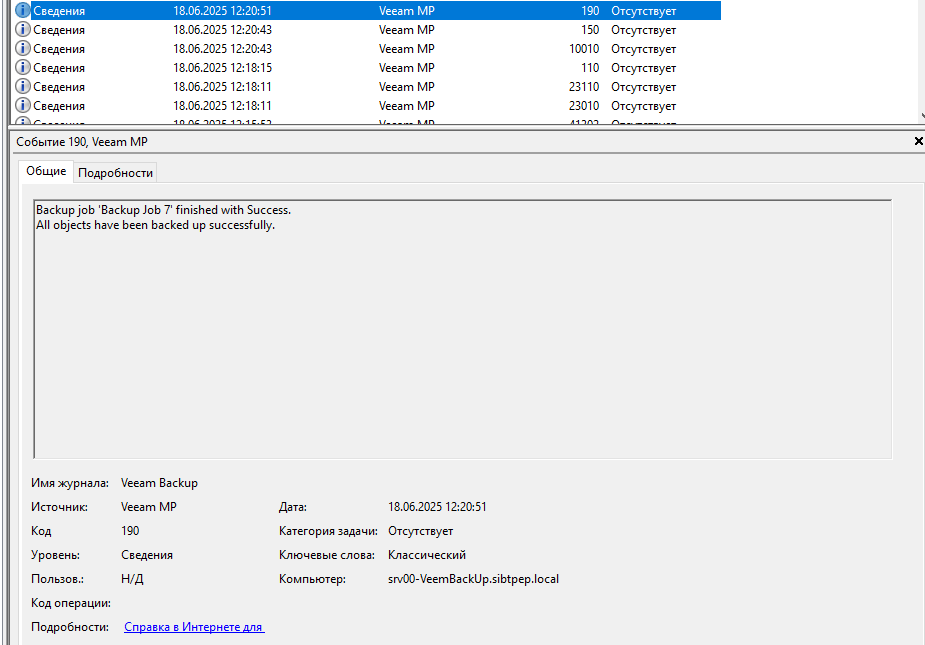925x645 pixels.
Task: Select event code 23110 cell
Action: (x=583, y=87)
